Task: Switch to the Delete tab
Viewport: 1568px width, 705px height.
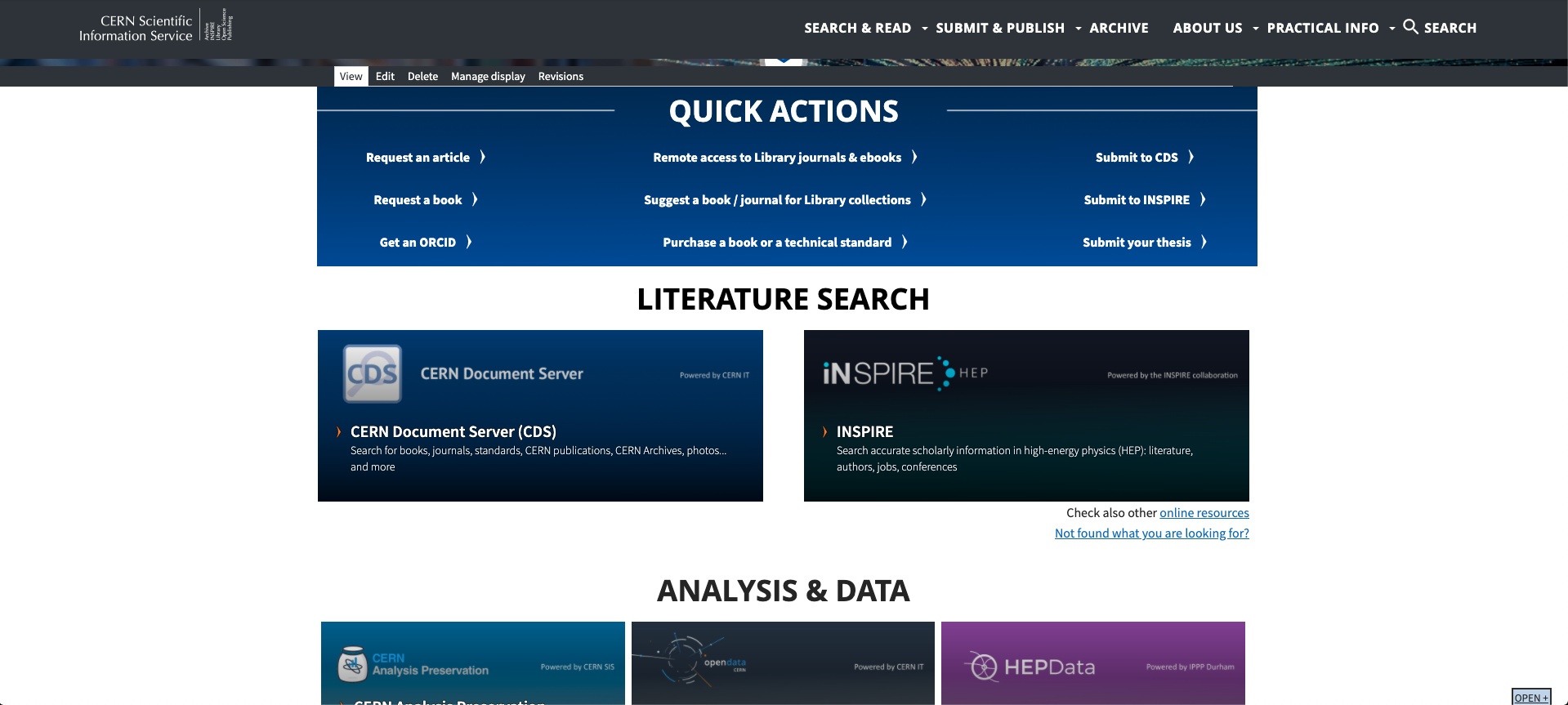Action: click(x=422, y=76)
